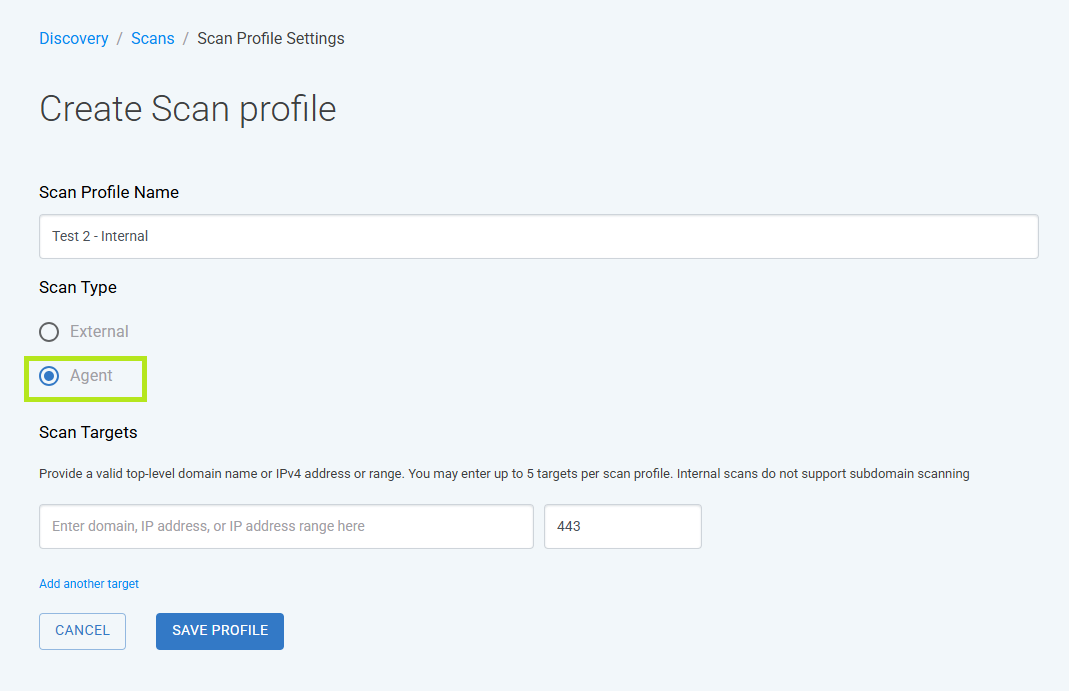Click the Scan Profile Name label

click(x=109, y=193)
